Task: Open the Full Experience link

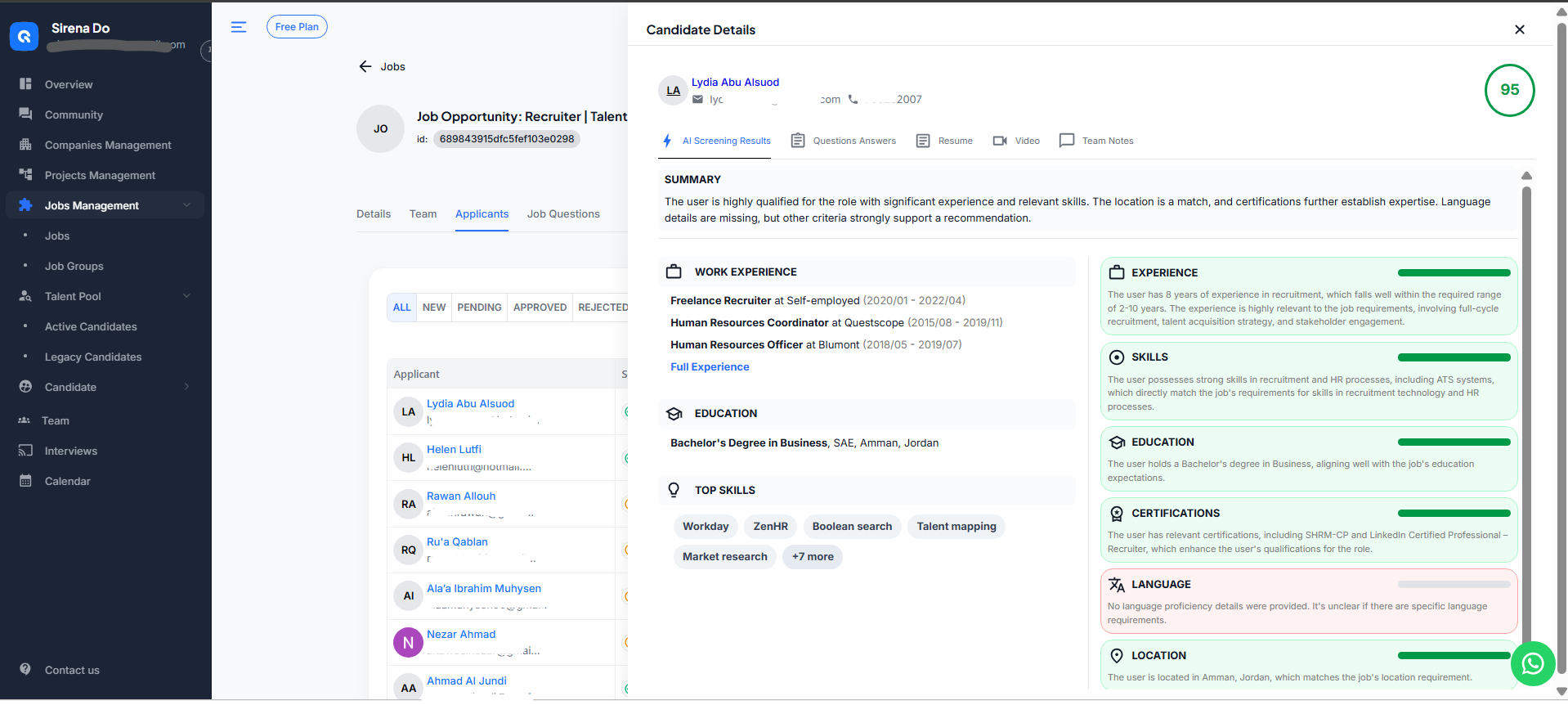Action: (710, 366)
